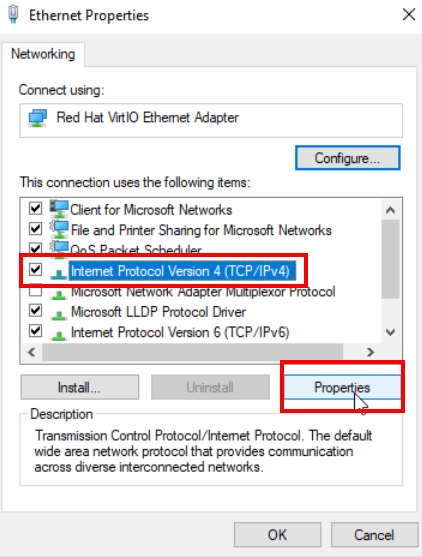Viewport: 422px width, 557px height.
Task: Click the Internet Protocol Version 4 icon
Action: (59, 273)
